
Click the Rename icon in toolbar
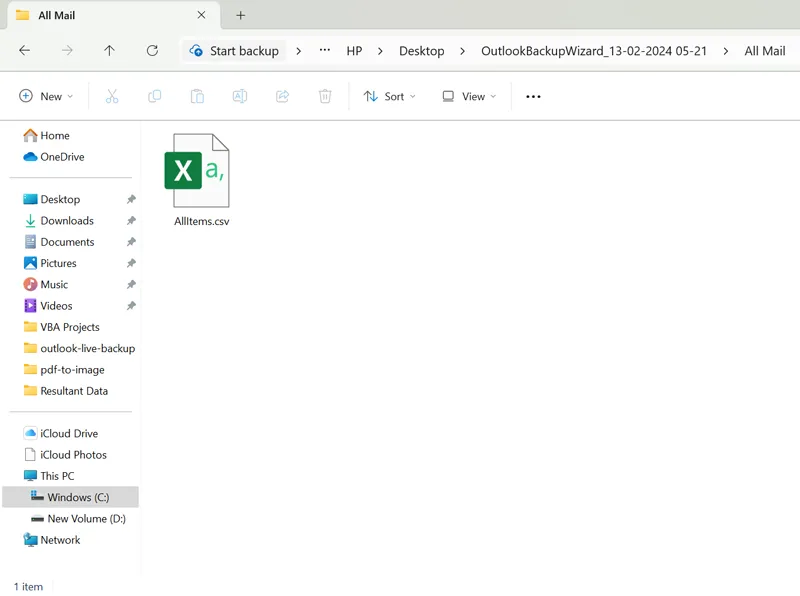point(240,96)
